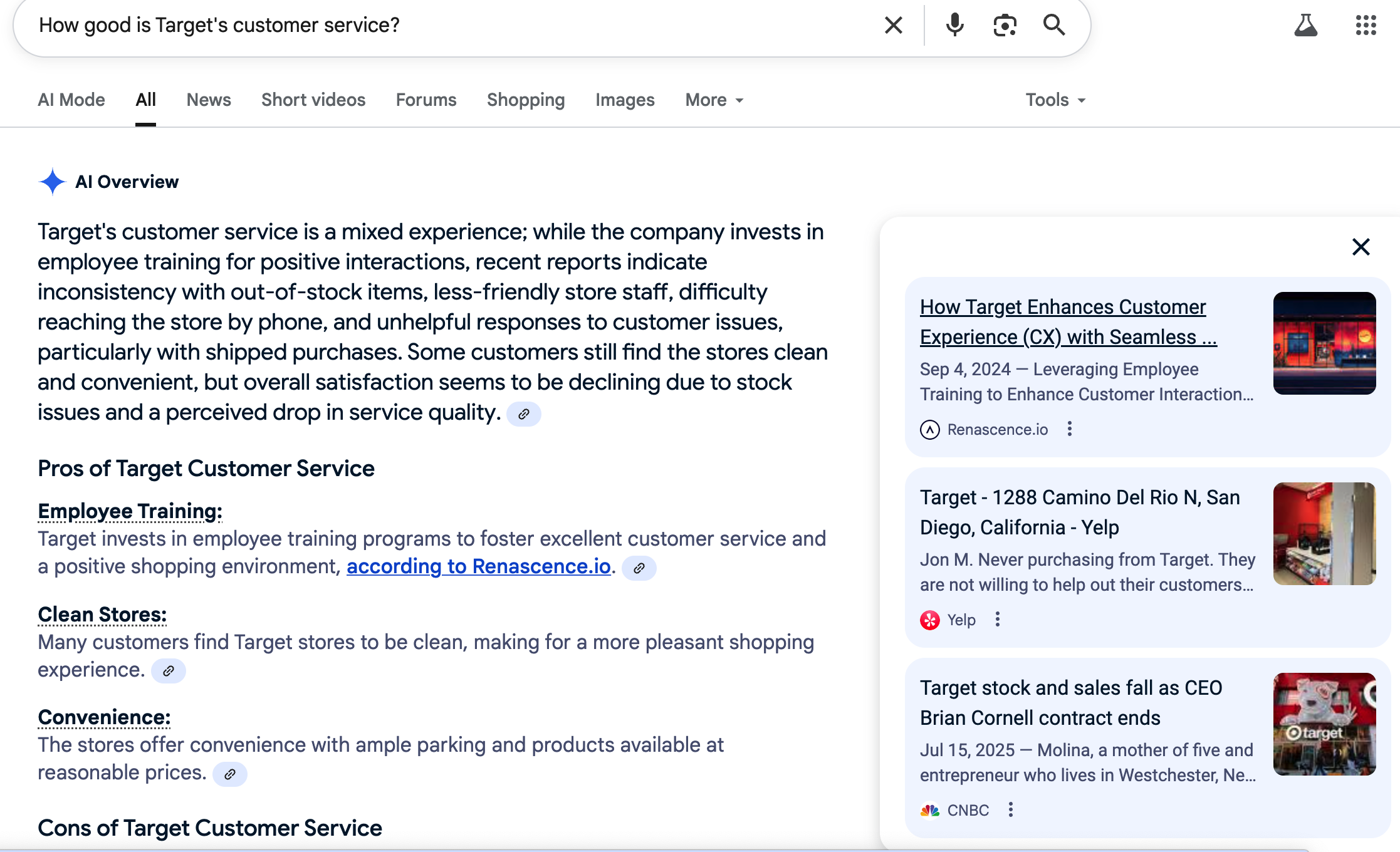1400x852 pixels.
Task: Open the Renascence article thumbnail image
Action: [x=1324, y=343]
